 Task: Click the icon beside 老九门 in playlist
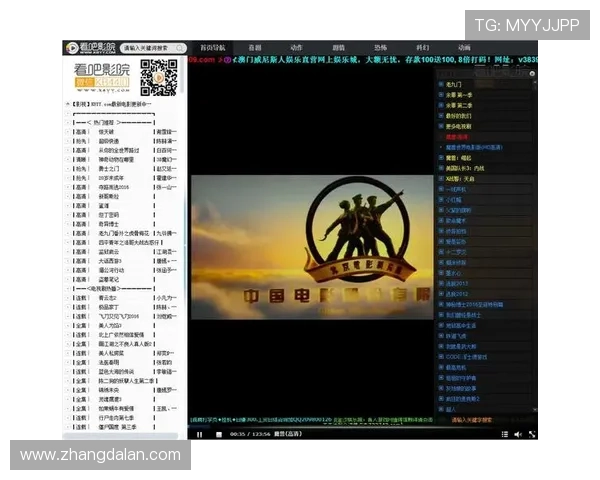tap(441, 85)
